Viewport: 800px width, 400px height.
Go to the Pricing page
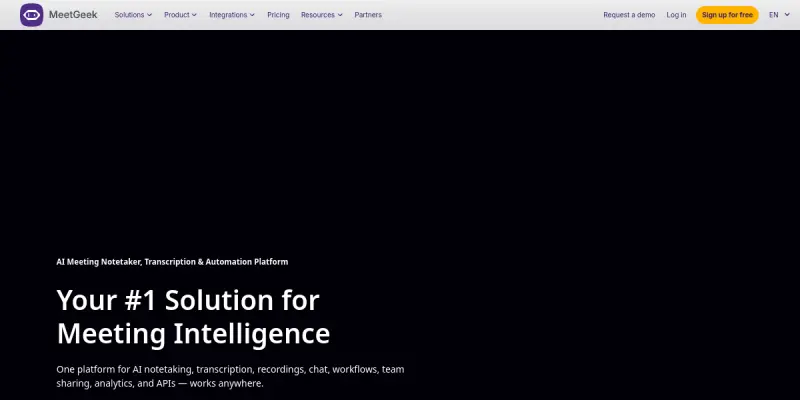click(x=278, y=15)
